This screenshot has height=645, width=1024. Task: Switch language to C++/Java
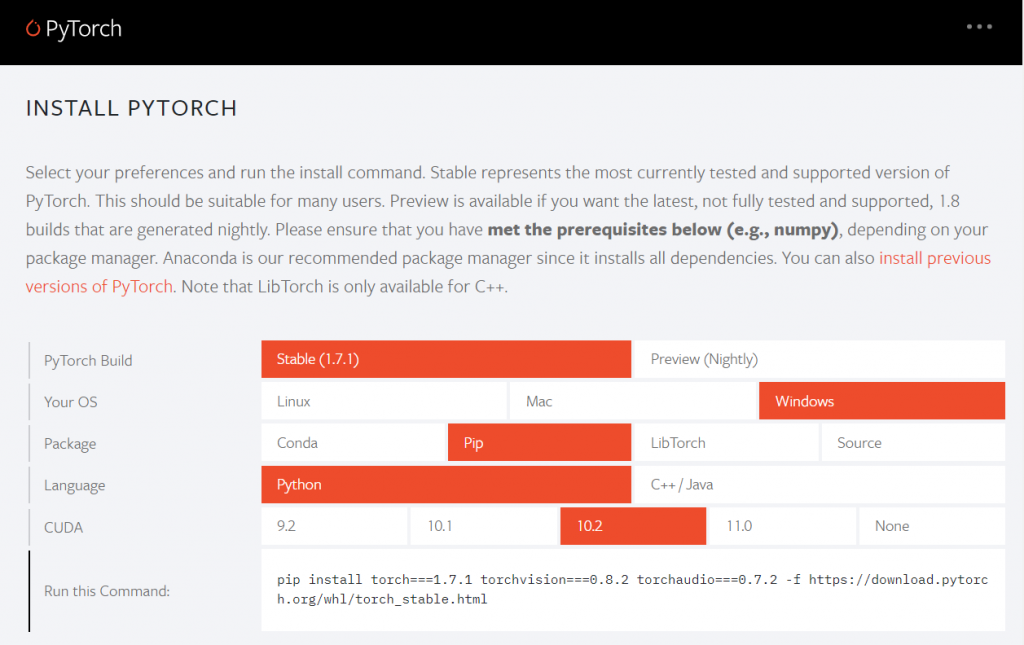[820, 484]
